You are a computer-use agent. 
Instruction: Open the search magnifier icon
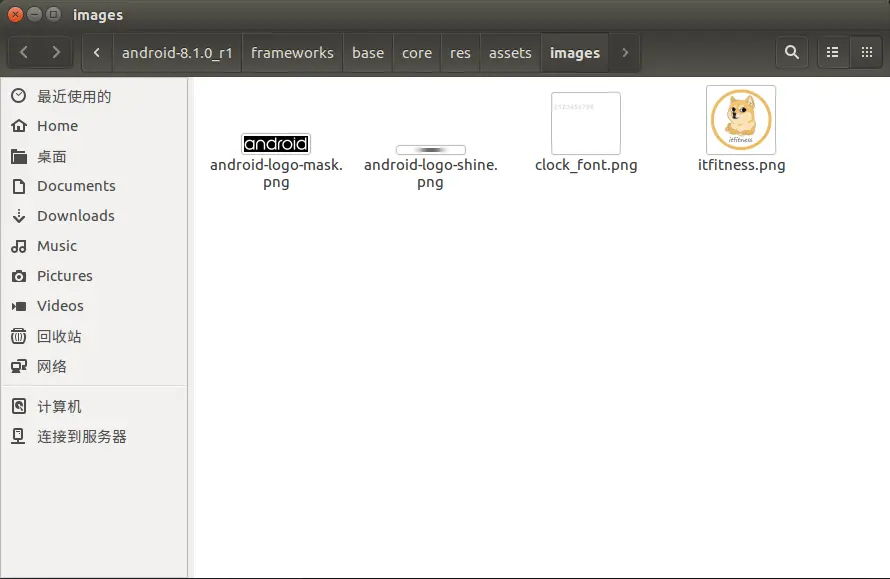(x=792, y=53)
